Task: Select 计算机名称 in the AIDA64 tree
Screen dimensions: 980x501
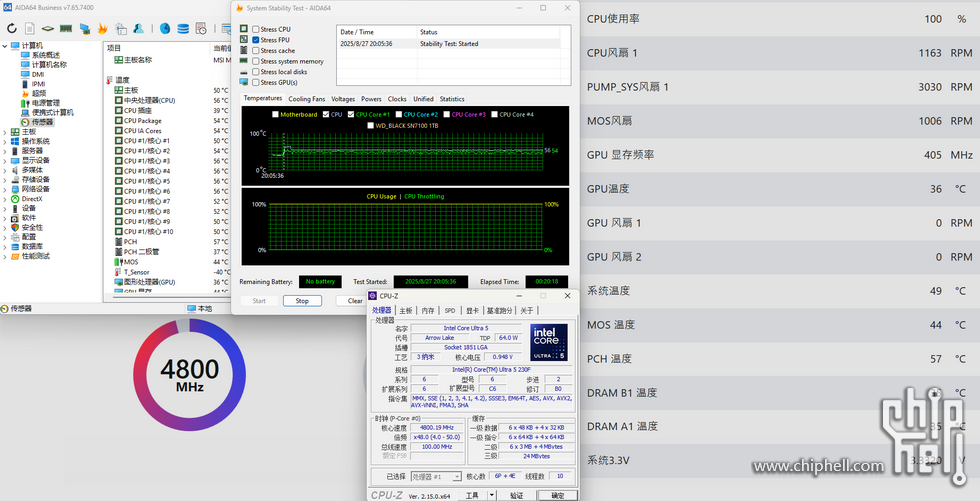Action: [x=49, y=64]
